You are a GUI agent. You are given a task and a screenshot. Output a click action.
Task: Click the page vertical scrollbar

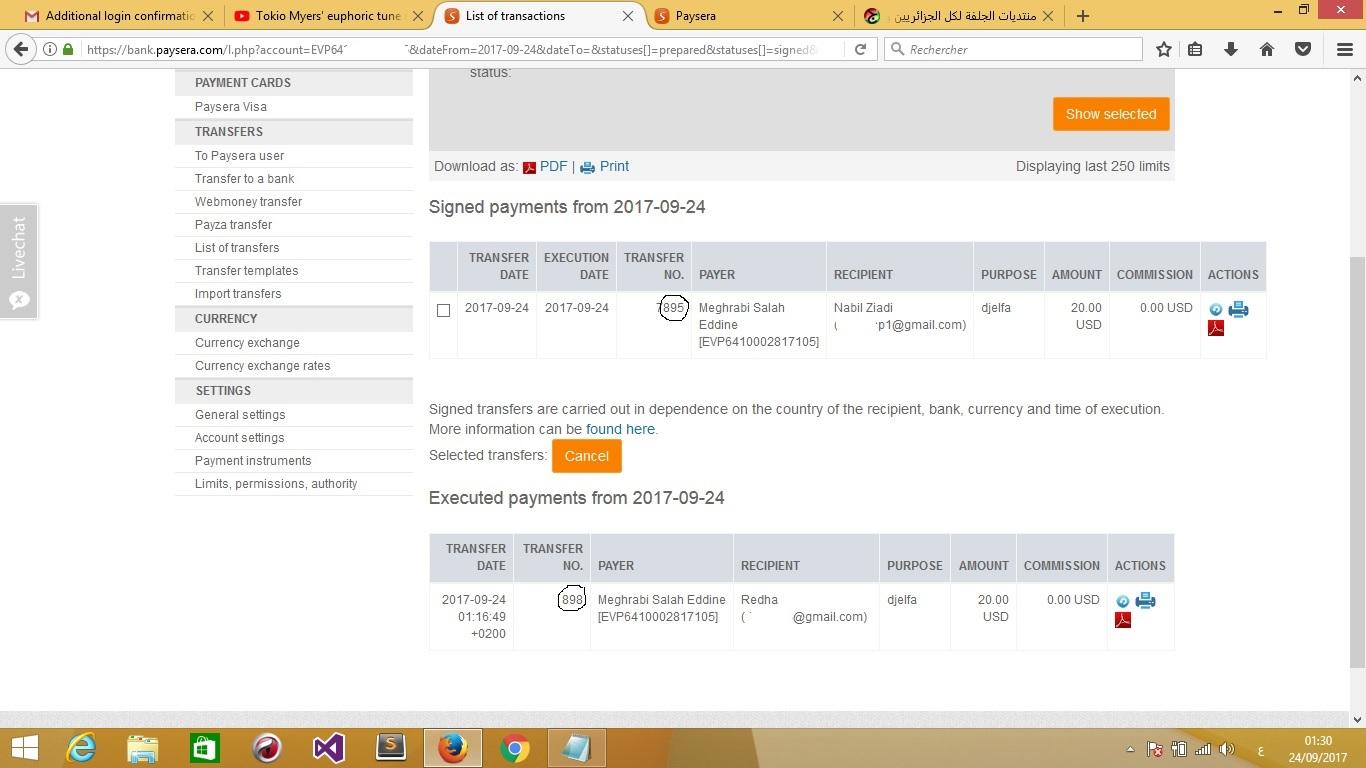[1357, 460]
